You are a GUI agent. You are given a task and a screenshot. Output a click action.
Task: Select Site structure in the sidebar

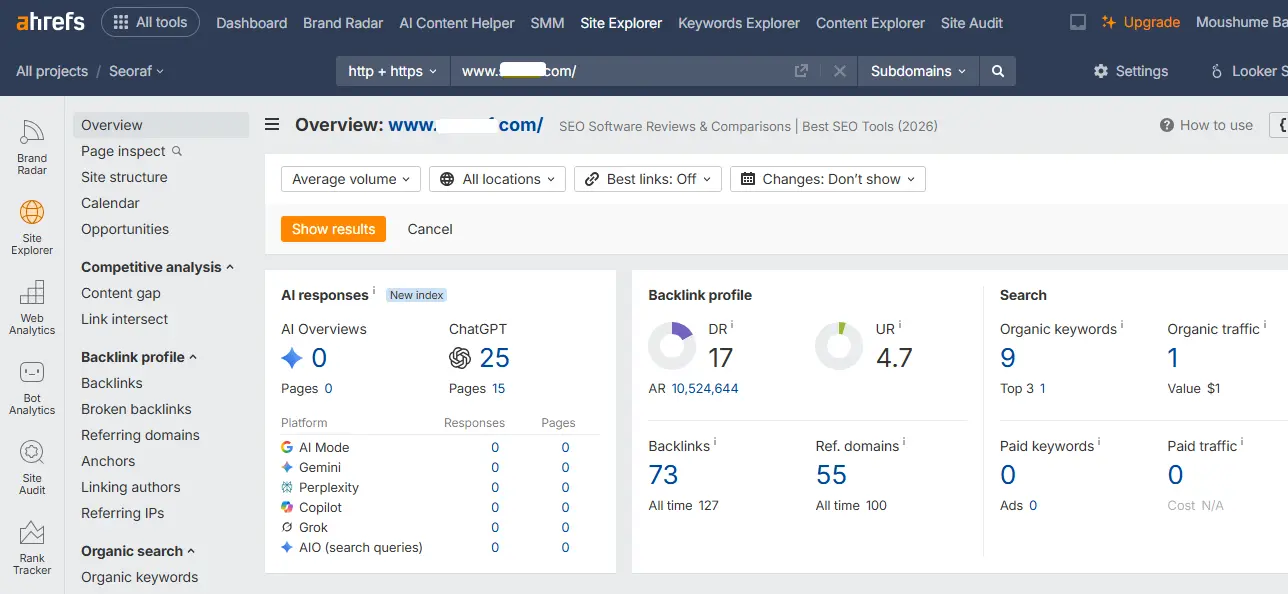pyautogui.click(x=124, y=177)
